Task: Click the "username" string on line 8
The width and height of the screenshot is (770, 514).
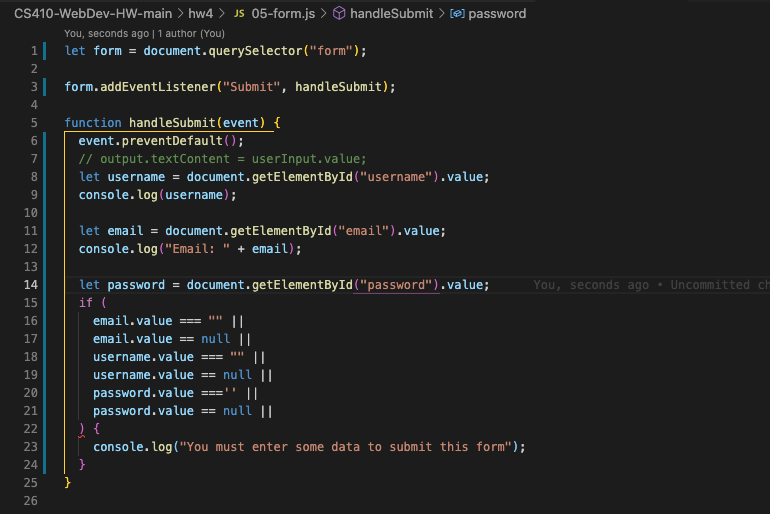Action: [396, 177]
